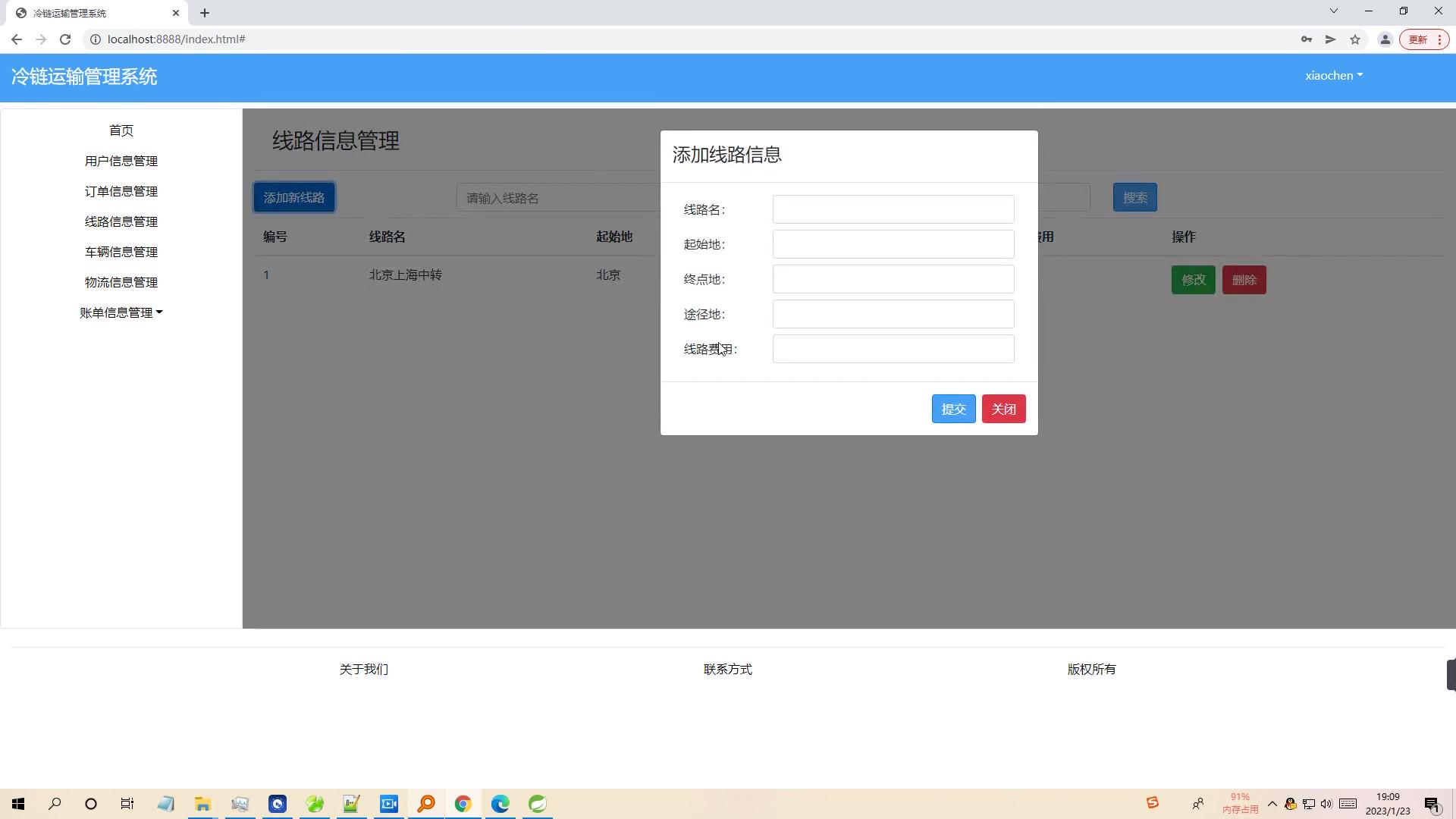Open Chrome from the taskbar
The image size is (1456, 819).
pos(463,804)
